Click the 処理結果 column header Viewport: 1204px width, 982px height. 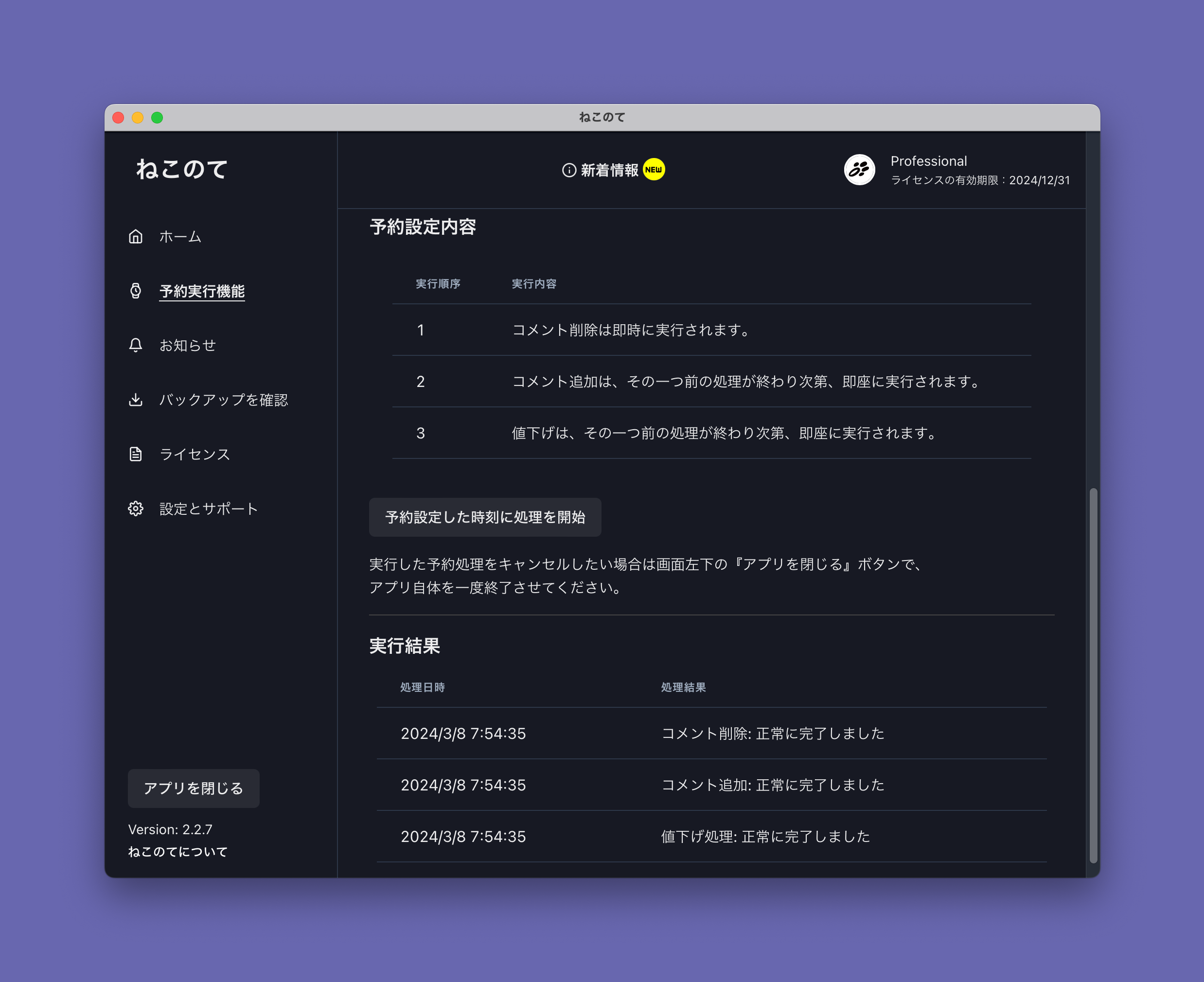click(x=684, y=687)
